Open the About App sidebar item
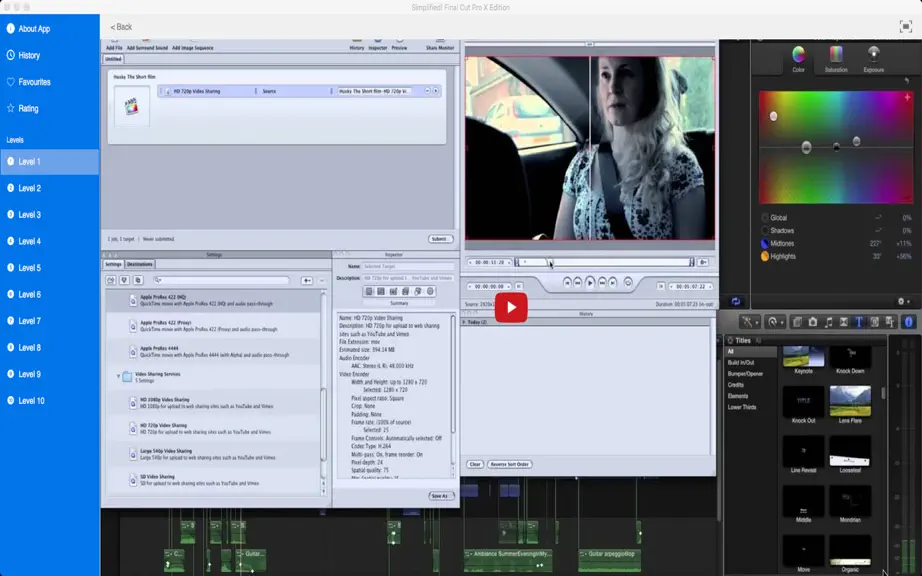 49,28
